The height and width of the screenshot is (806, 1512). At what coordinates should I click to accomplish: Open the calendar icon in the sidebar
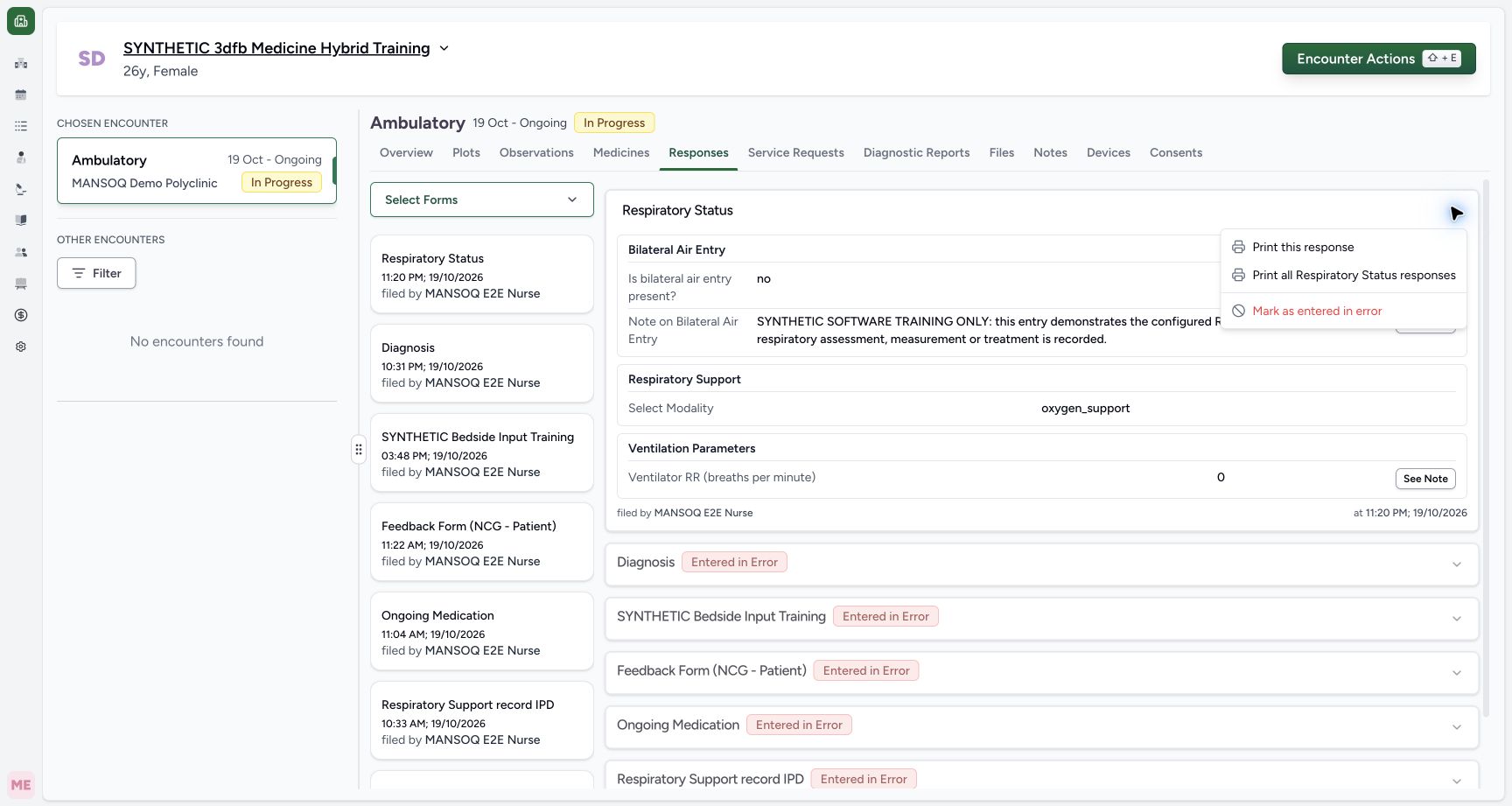coord(21,95)
